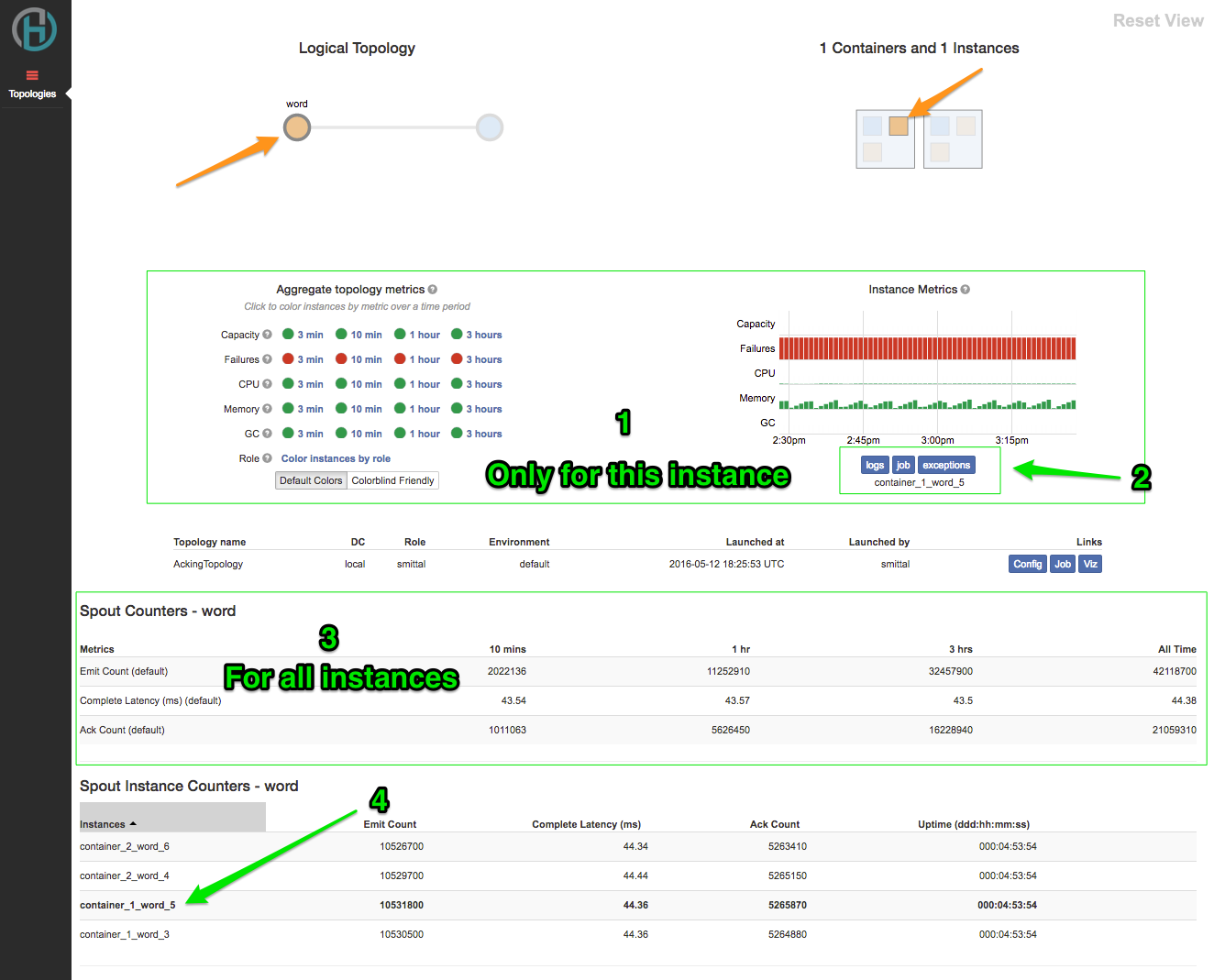Select row container_2_word_4

pos(637,875)
